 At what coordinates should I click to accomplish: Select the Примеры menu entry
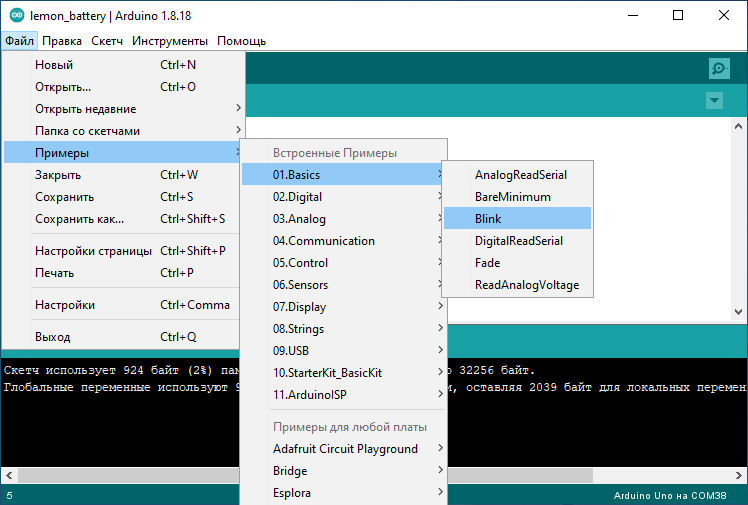(122, 153)
